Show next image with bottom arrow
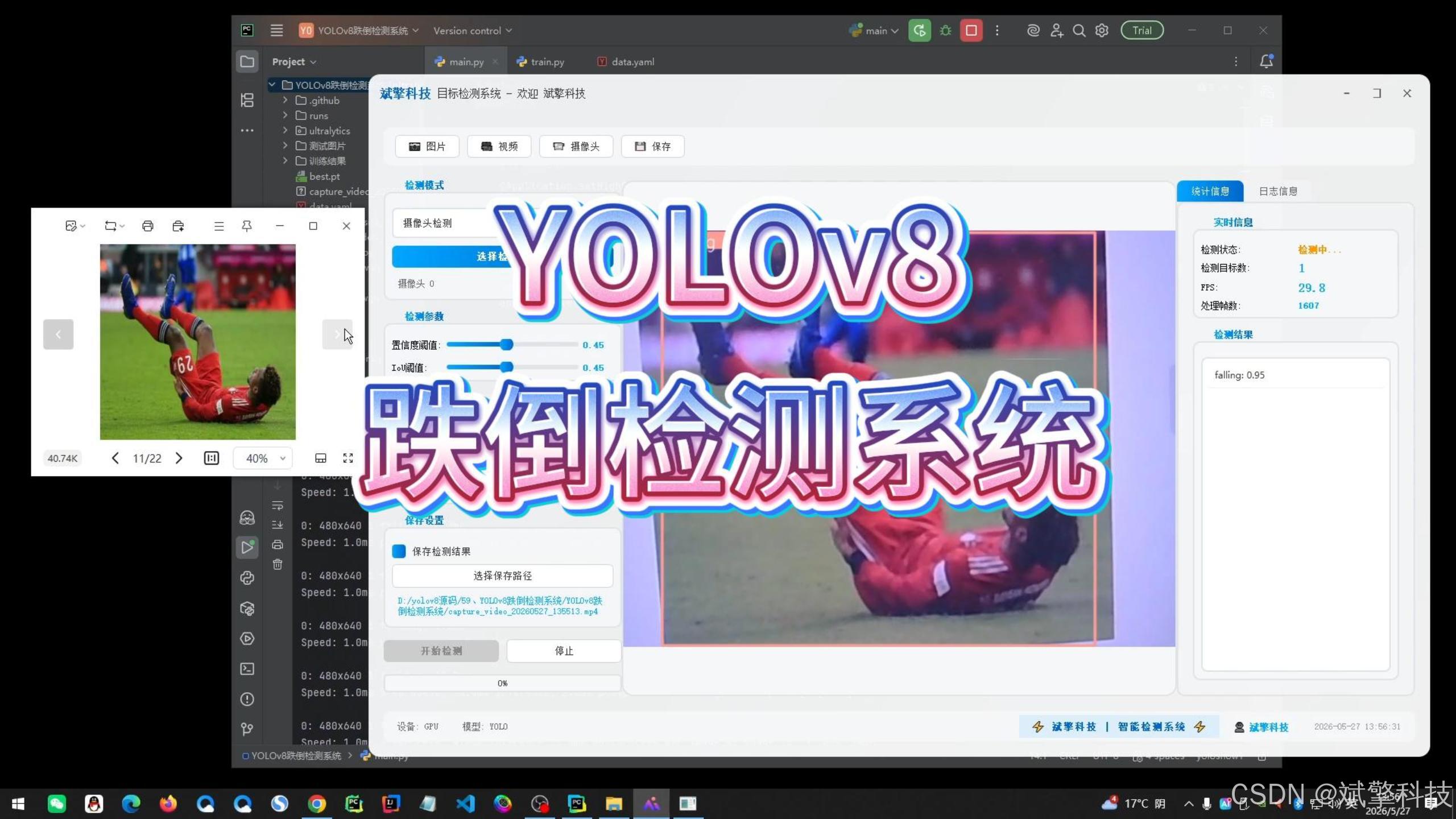This screenshot has width=1456, height=819. click(179, 458)
